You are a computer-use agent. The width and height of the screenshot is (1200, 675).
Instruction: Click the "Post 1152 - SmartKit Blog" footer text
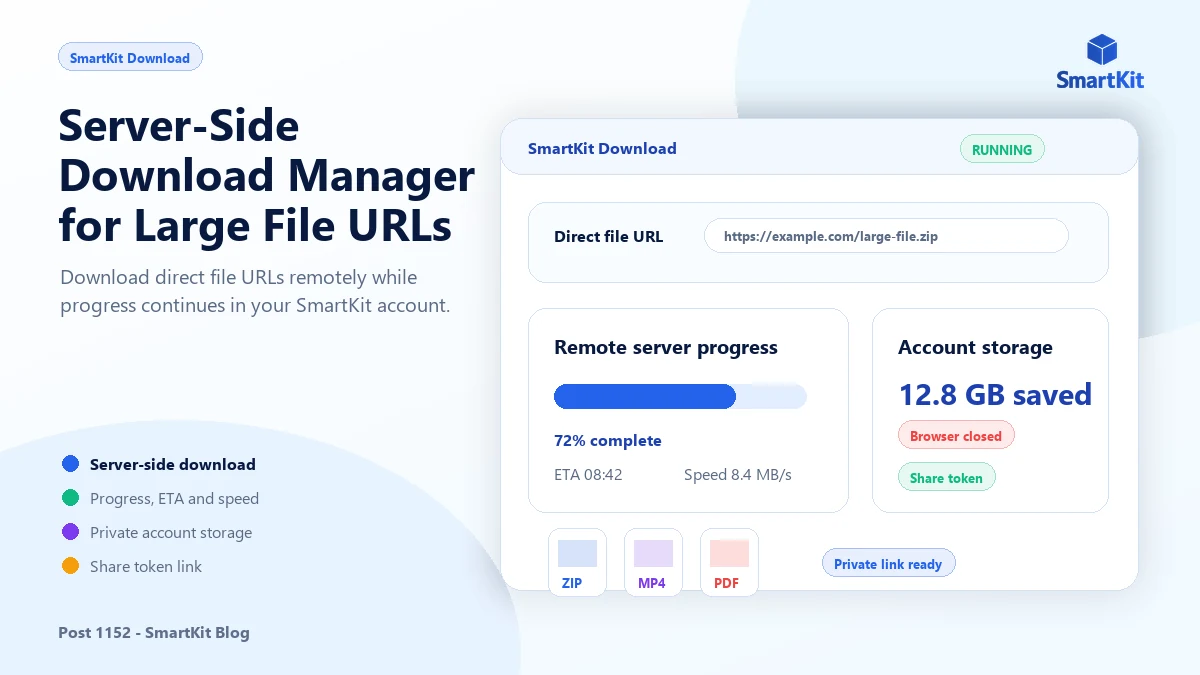154,632
